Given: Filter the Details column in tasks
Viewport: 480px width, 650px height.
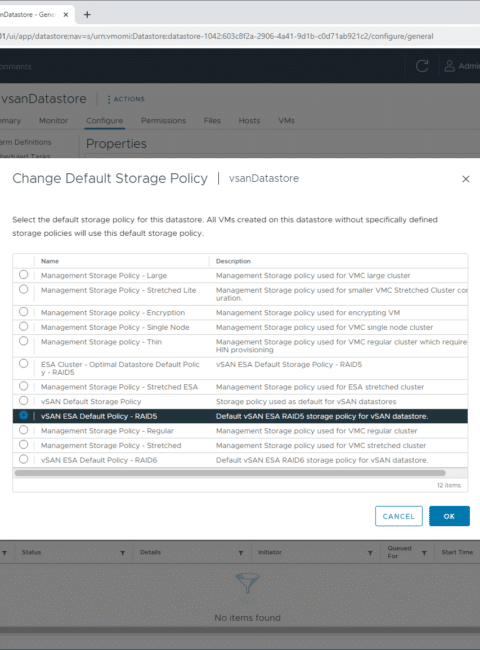Looking at the screenshot, I should [240, 553].
